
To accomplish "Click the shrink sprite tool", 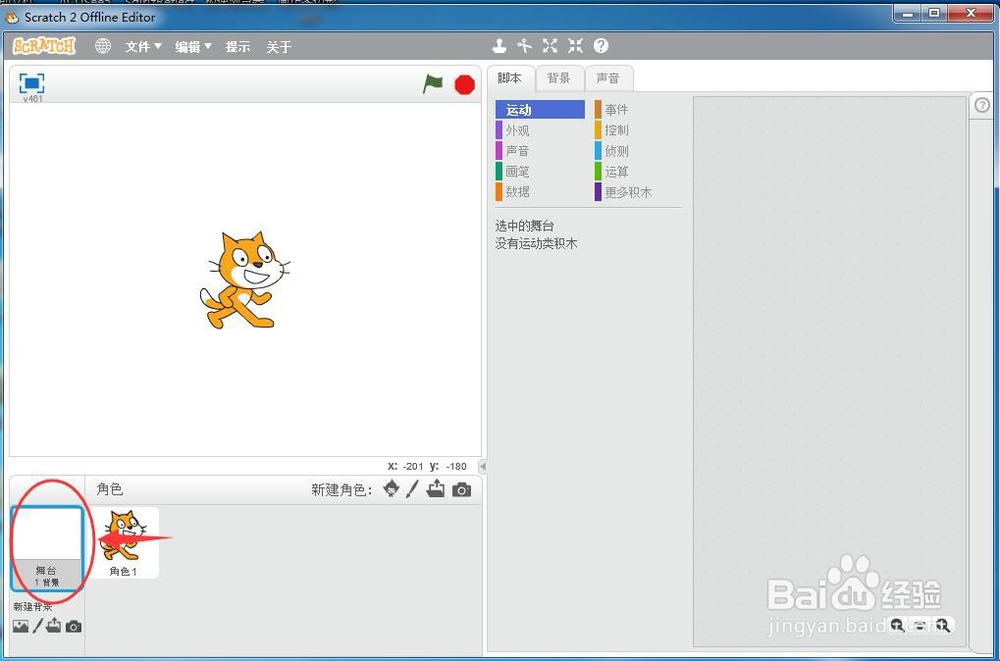I will tap(574, 45).
